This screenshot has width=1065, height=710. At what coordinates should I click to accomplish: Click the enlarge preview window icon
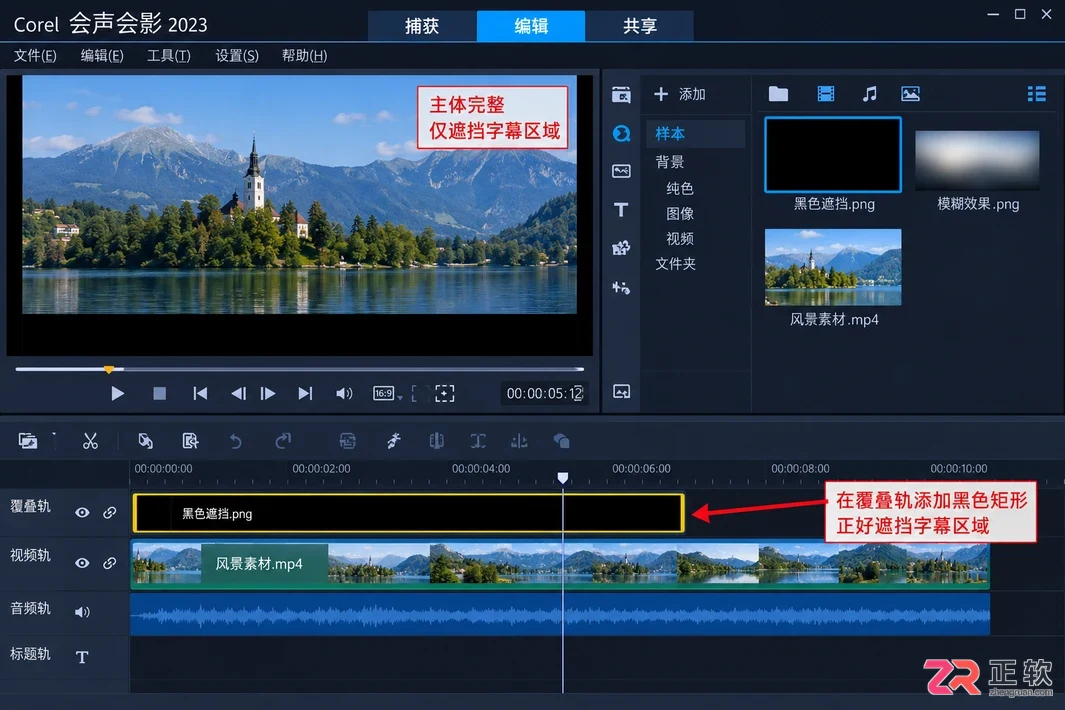(x=445, y=393)
